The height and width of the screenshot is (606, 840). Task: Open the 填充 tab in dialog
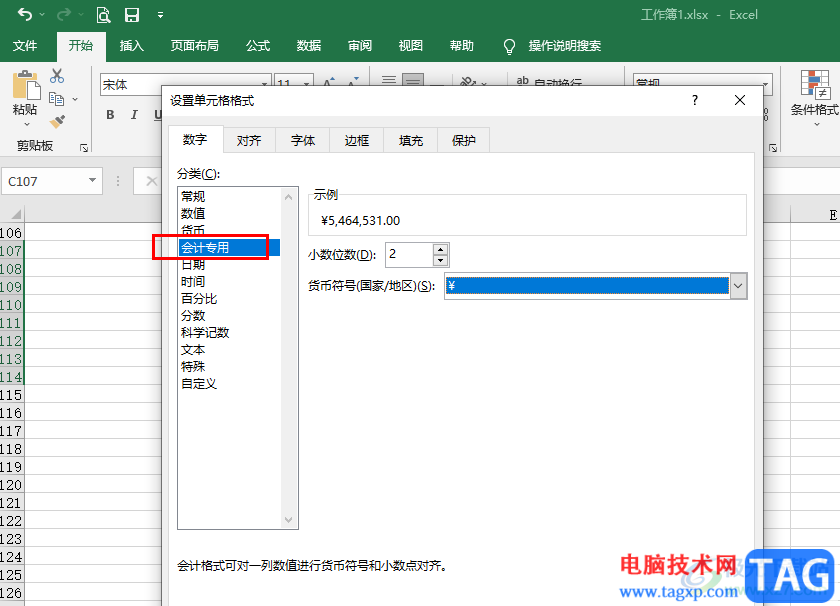(x=411, y=140)
